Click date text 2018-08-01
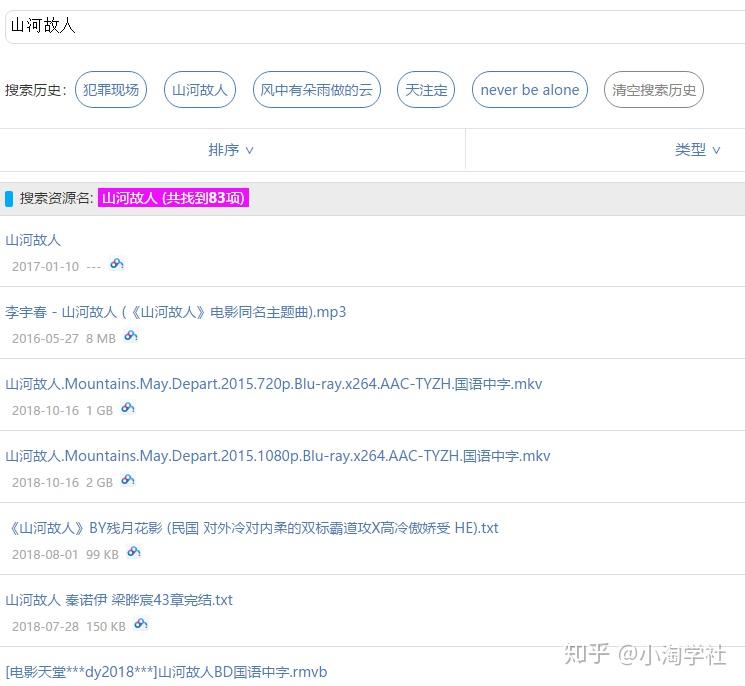Screen dimensions: 745x686 (45, 554)
